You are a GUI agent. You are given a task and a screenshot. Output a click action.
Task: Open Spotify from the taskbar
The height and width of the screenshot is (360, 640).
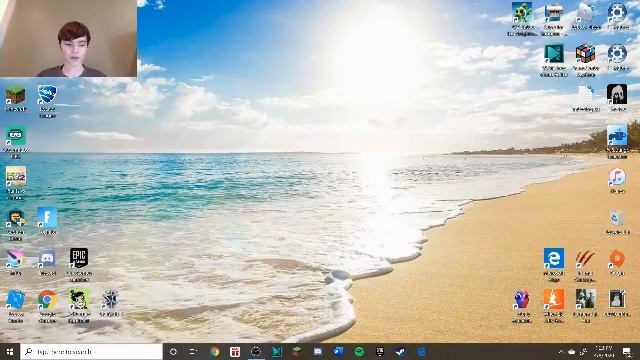359,351
